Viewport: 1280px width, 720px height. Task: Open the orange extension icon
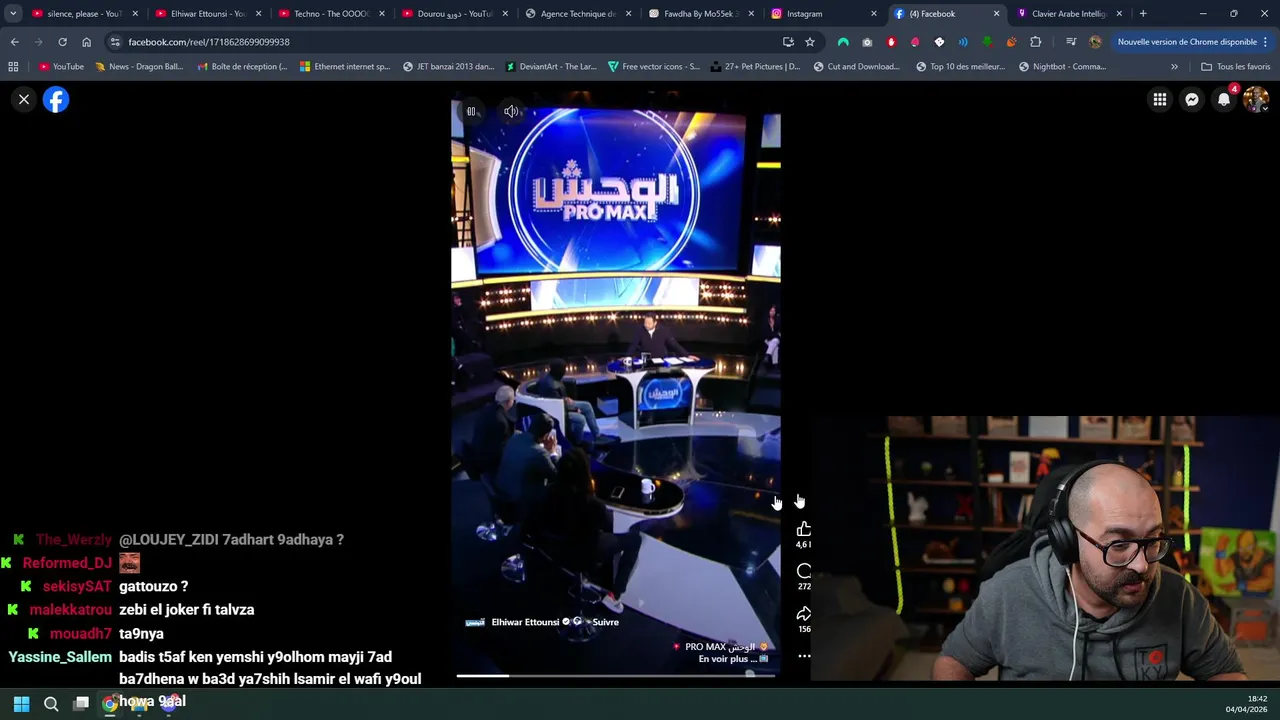click(x=1011, y=42)
